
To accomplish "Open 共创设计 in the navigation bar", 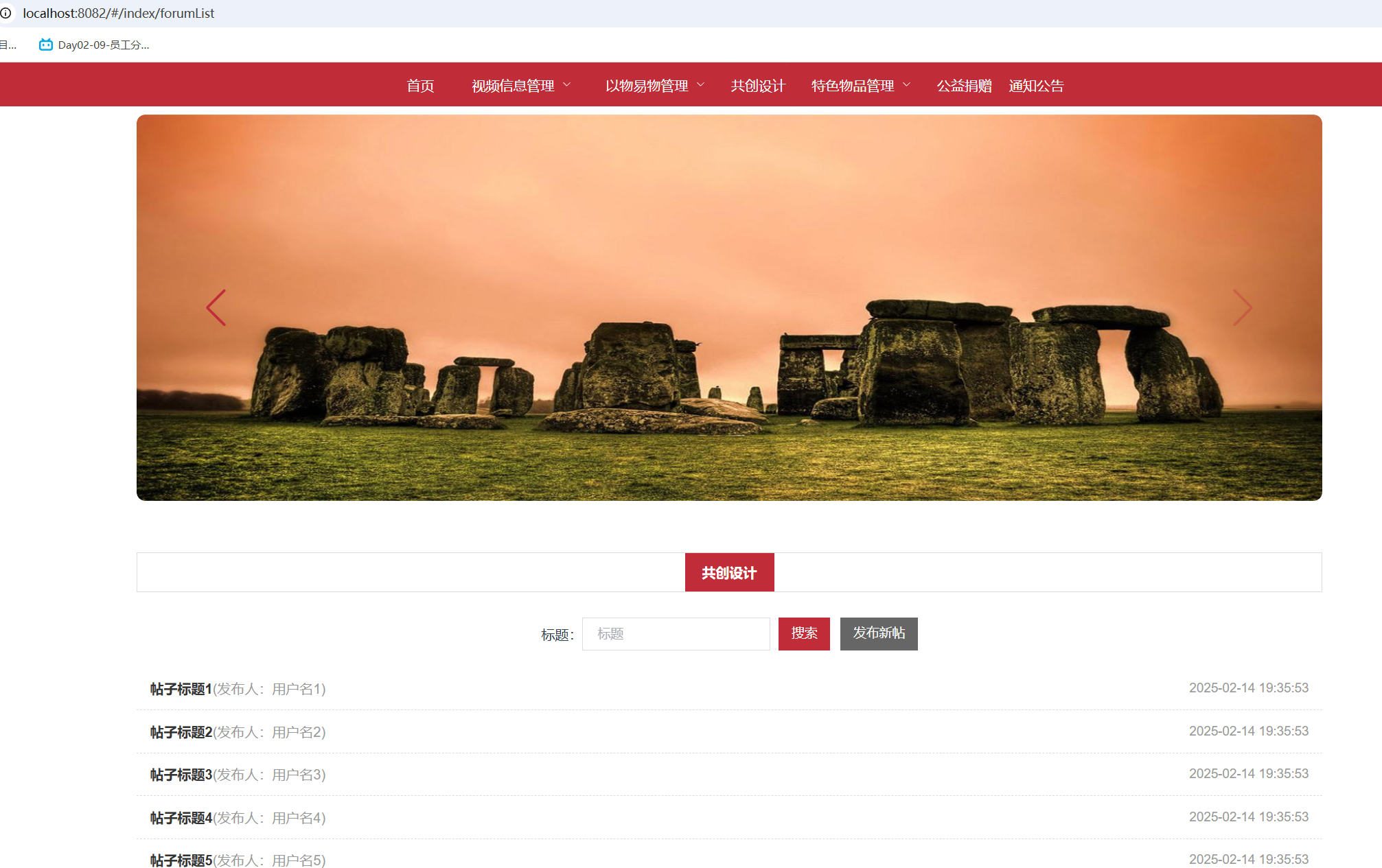I will coord(758,86).
